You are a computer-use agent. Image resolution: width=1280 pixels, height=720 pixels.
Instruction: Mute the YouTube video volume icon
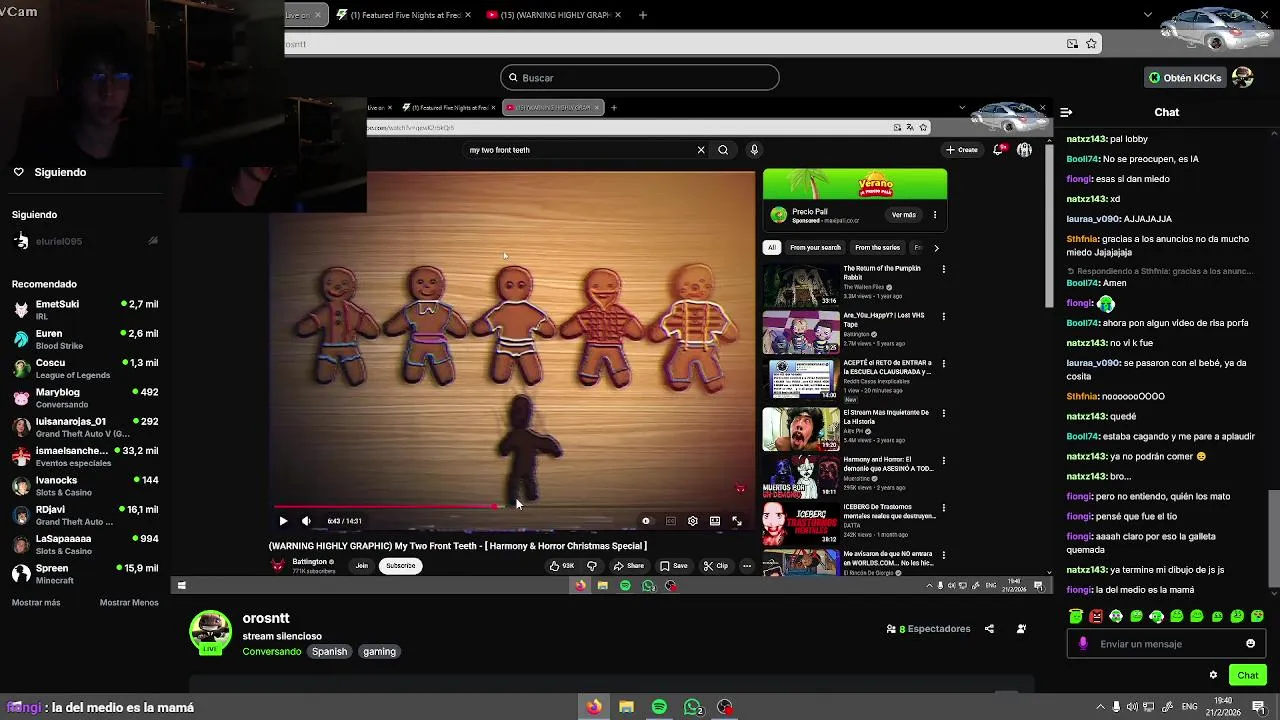[306, 521]
